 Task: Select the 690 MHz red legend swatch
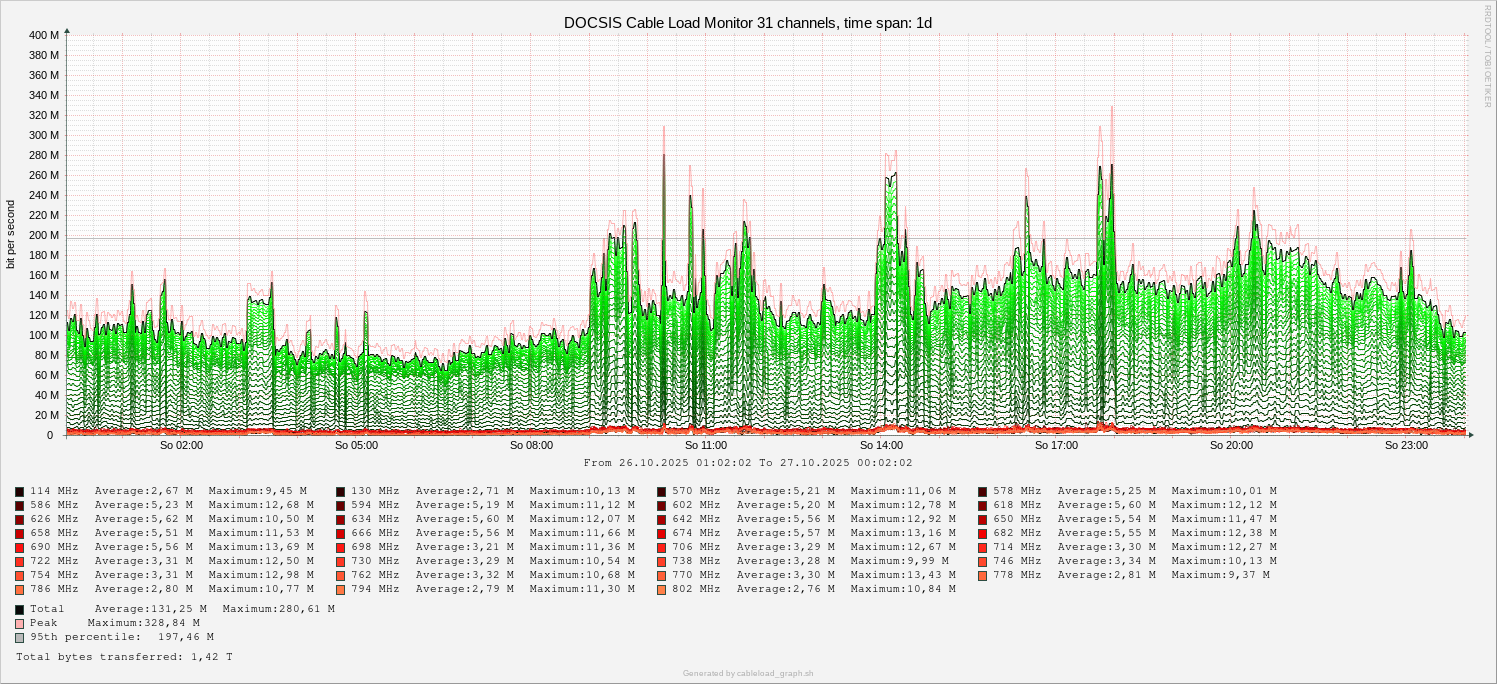click(20, 547)
